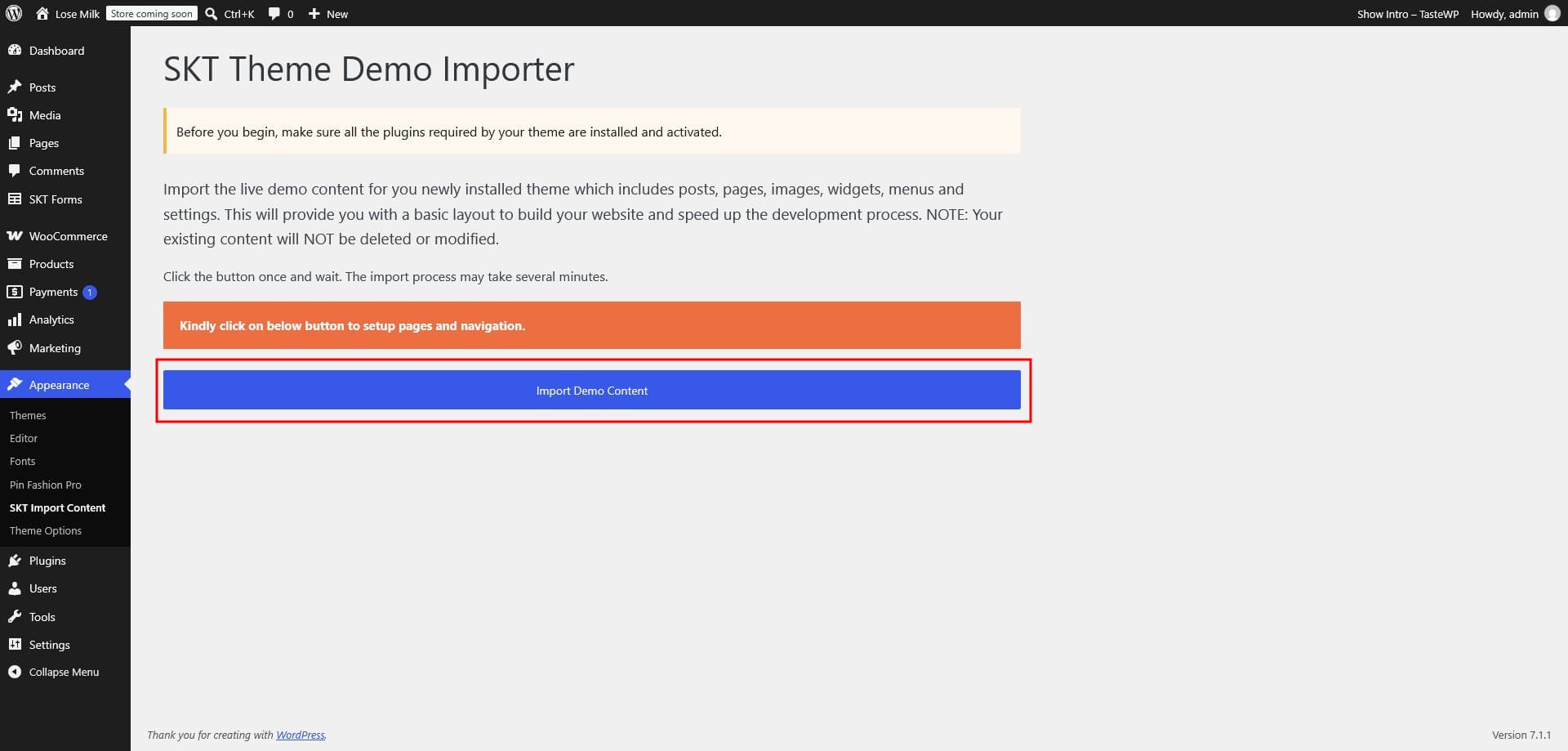Viewport: 1568px width, 751px height.
Task: Click the WooCommerce logo icon
Action: pos(15,235)
